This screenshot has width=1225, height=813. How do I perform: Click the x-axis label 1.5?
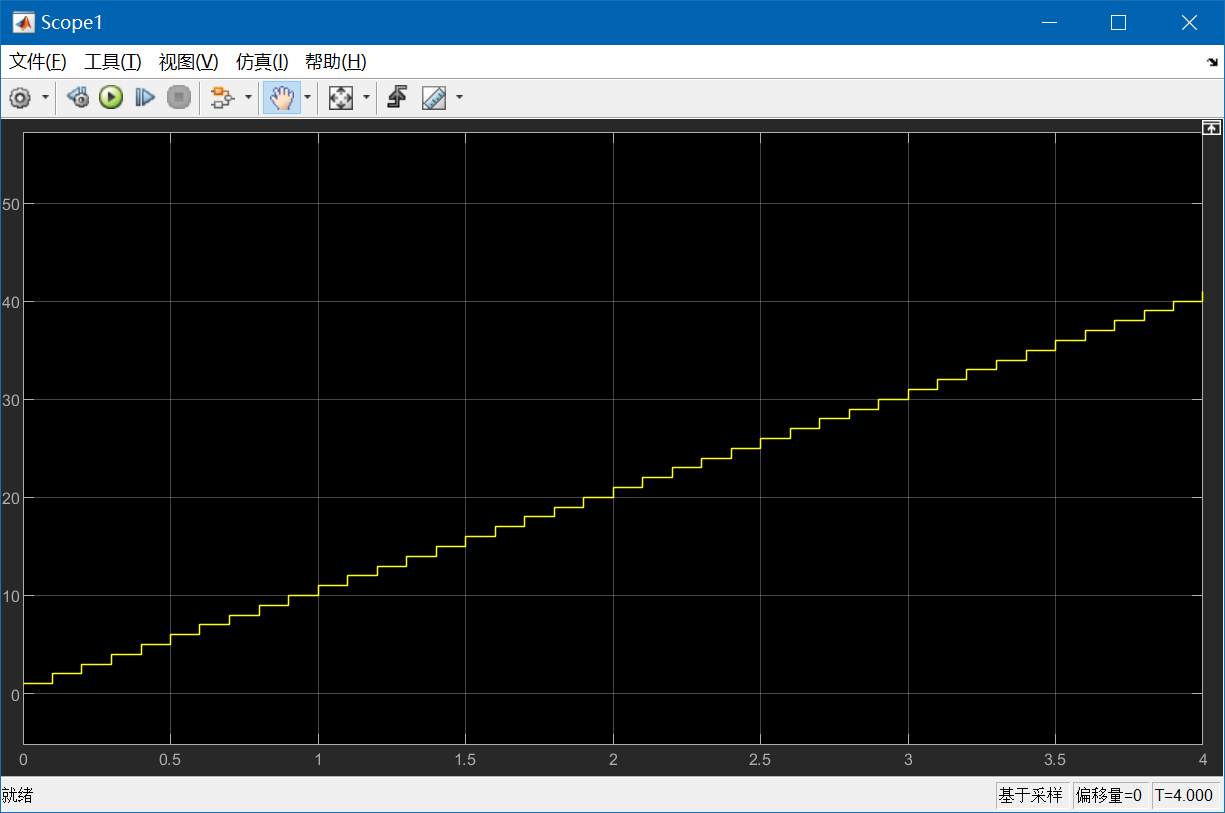pyautogui.click(x=465, y=759)
